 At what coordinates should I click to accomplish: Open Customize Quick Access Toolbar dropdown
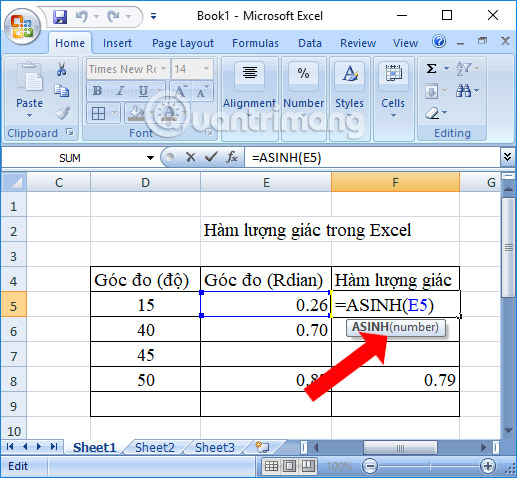coord(153,16)
